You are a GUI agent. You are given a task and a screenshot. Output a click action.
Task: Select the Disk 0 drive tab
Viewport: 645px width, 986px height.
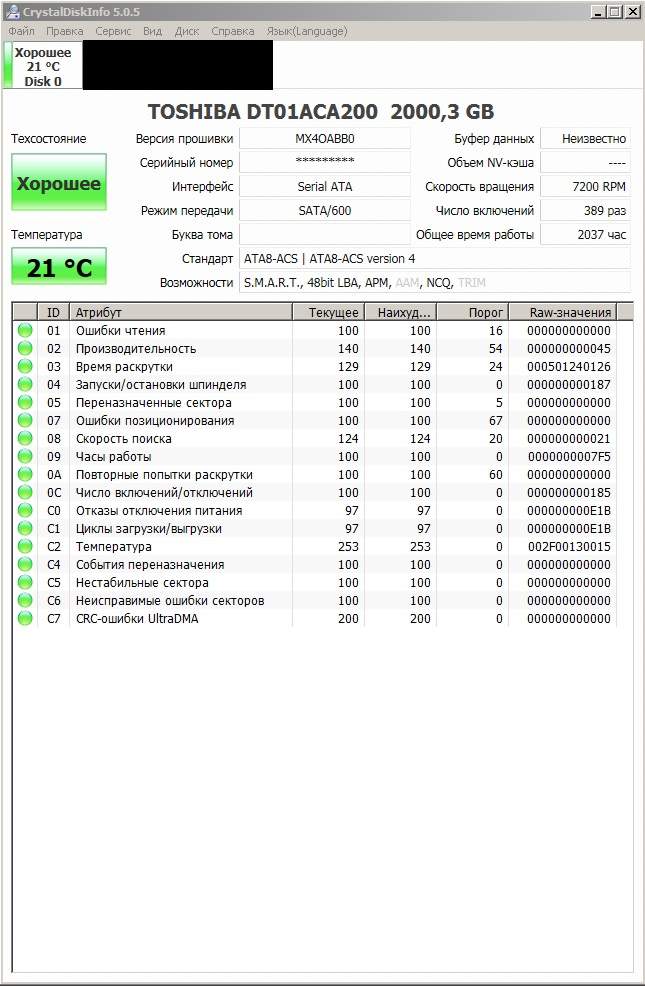(43, 66)
